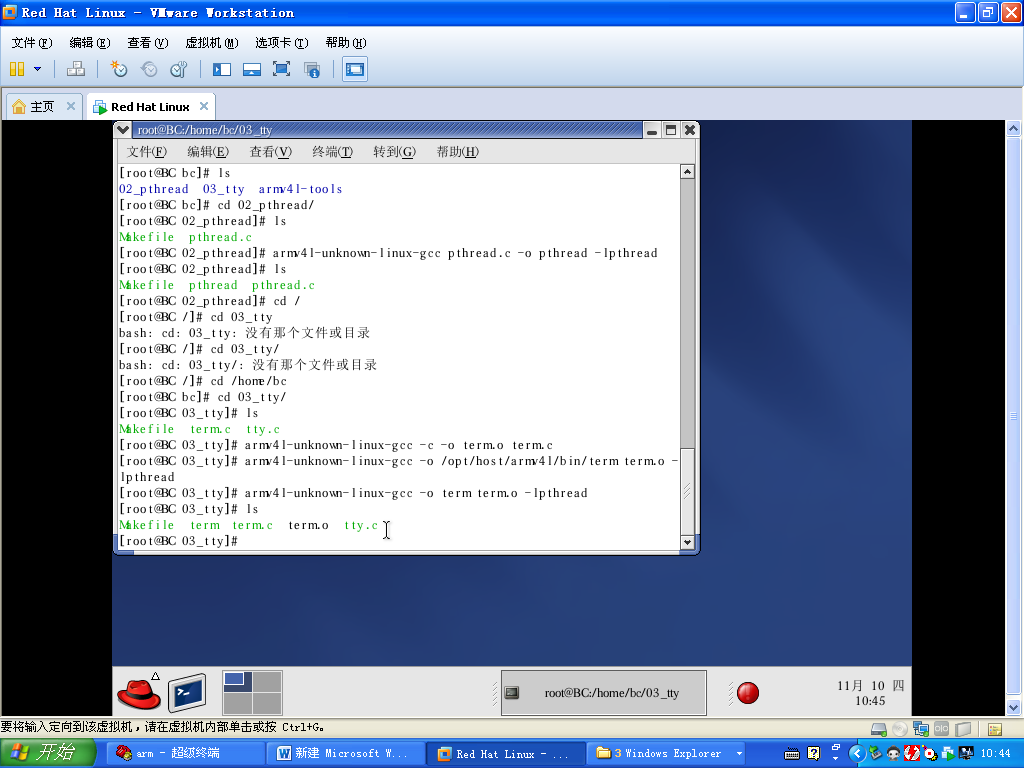
Task: Close the 主页 tab
Action: [x=71, y=106]
